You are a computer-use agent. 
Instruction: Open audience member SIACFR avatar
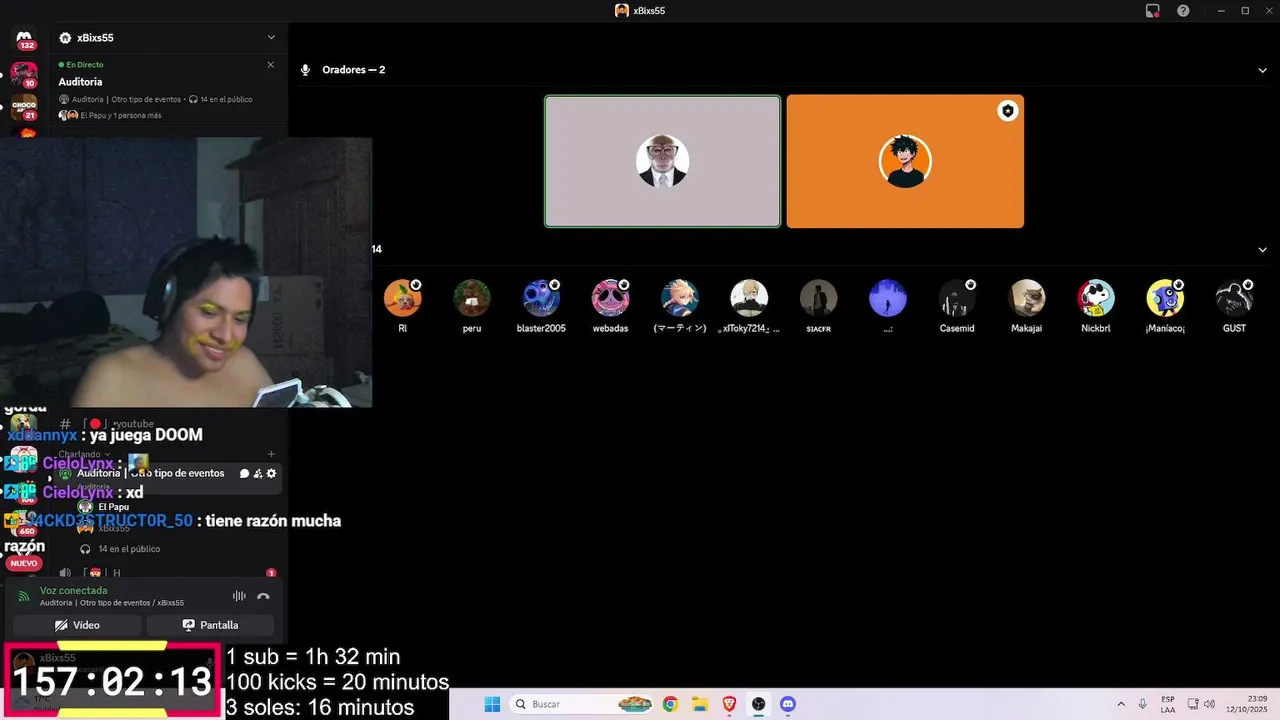(x=818, y=298)
